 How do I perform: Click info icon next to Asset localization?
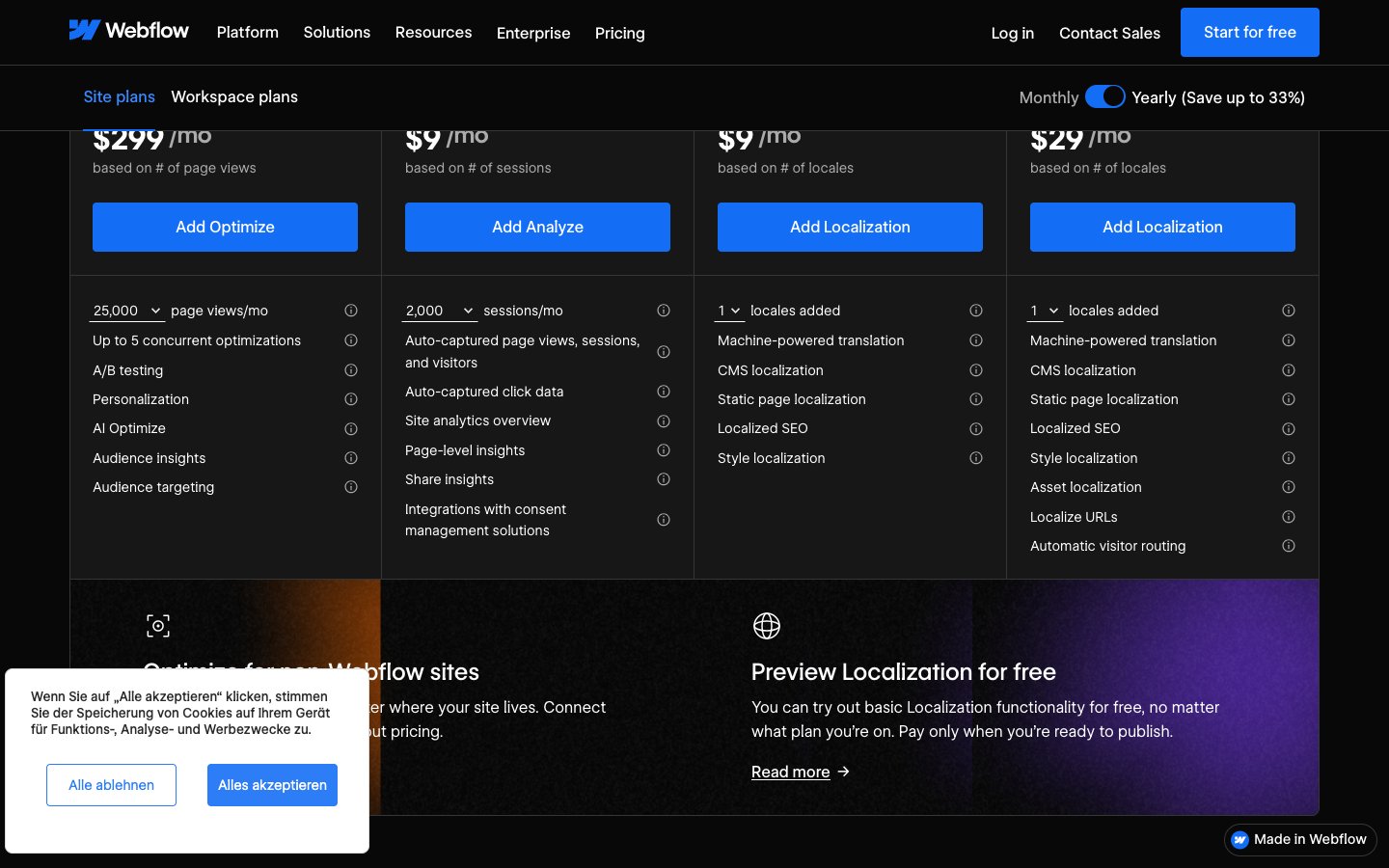pos(1289,487)
